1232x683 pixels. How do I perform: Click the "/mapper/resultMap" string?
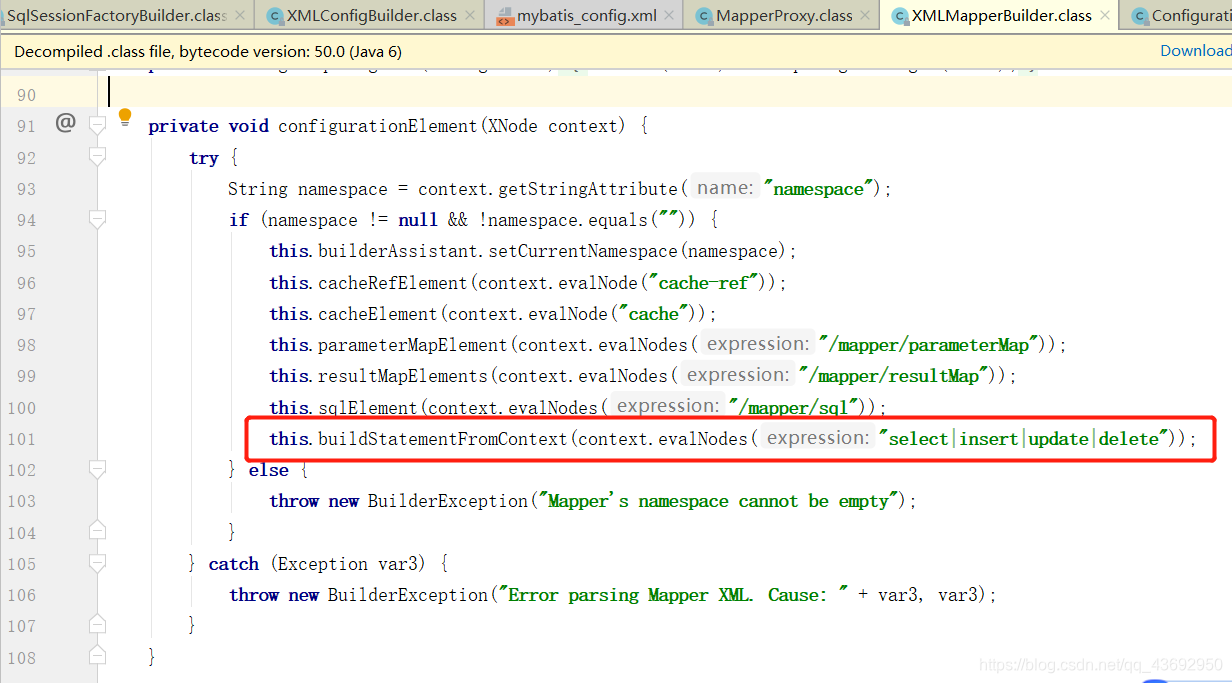coord(892,376)
